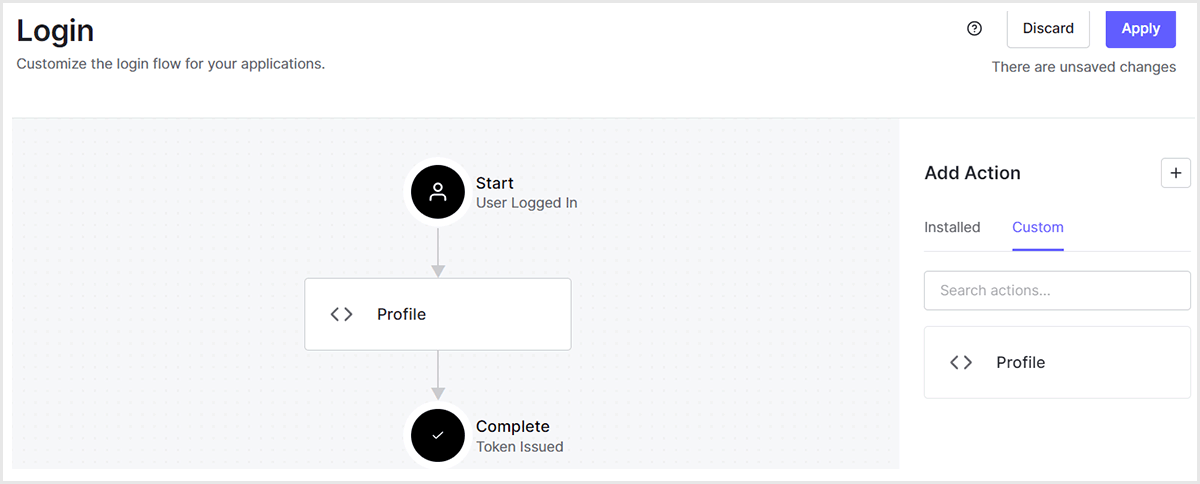Discard the unsaved changes
The image size is (1200, 484).
click(x=1048, y=29)
